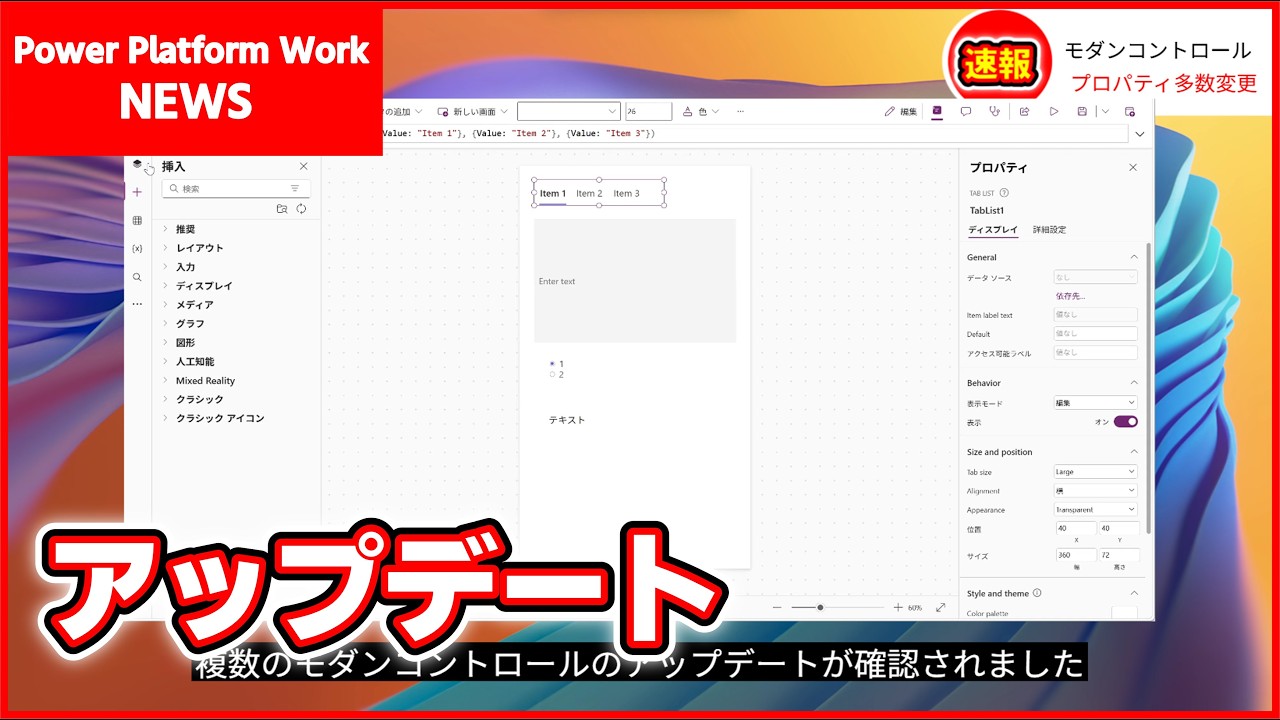Screen dimensions: 1280x720
Task: Close the Insert pane
Action: pos(304,166)
